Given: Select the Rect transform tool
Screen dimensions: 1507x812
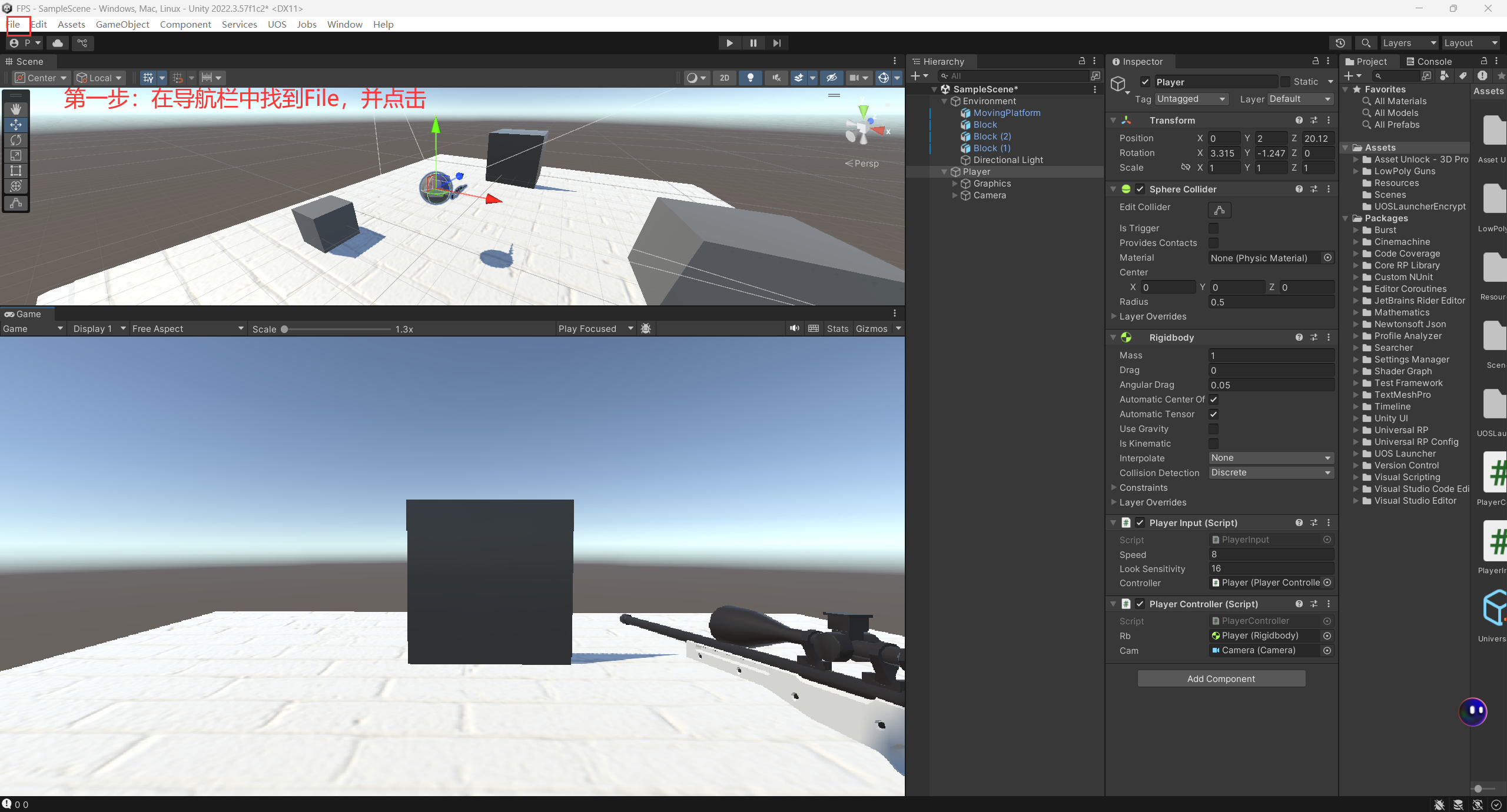Looking at the screenshot, I should pyautogui.click(x=16, y=171).
